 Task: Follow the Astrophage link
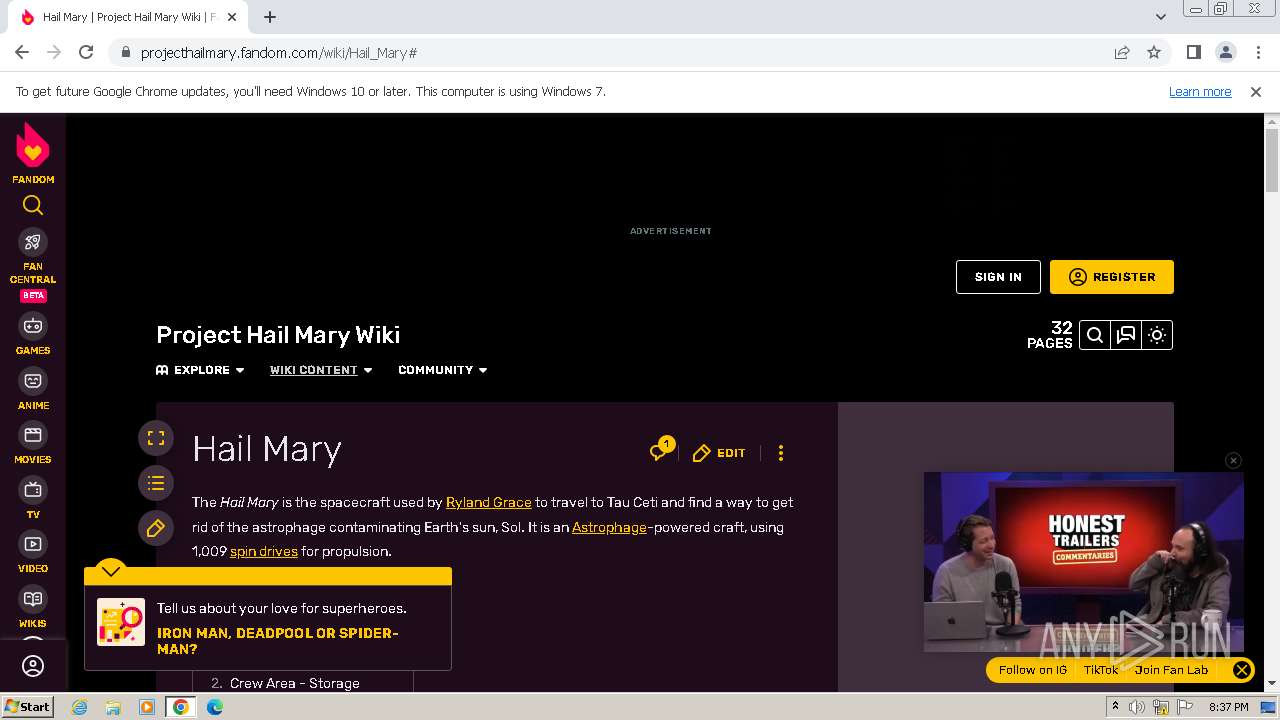point(609,527)
